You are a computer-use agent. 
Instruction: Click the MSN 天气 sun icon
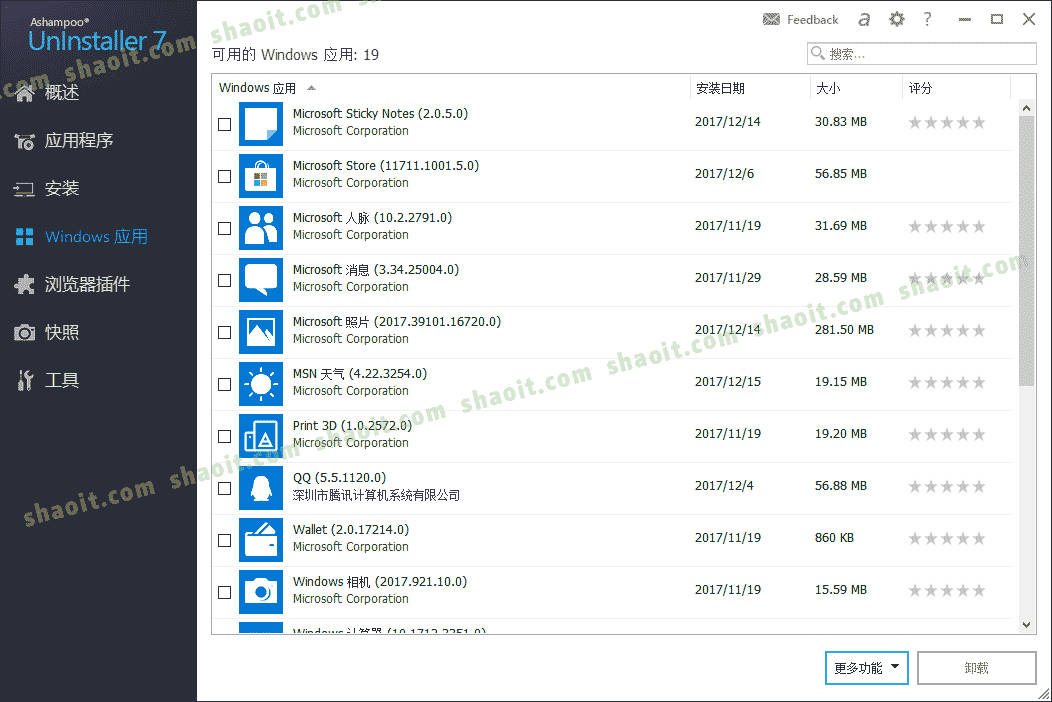tap(261, 384)
